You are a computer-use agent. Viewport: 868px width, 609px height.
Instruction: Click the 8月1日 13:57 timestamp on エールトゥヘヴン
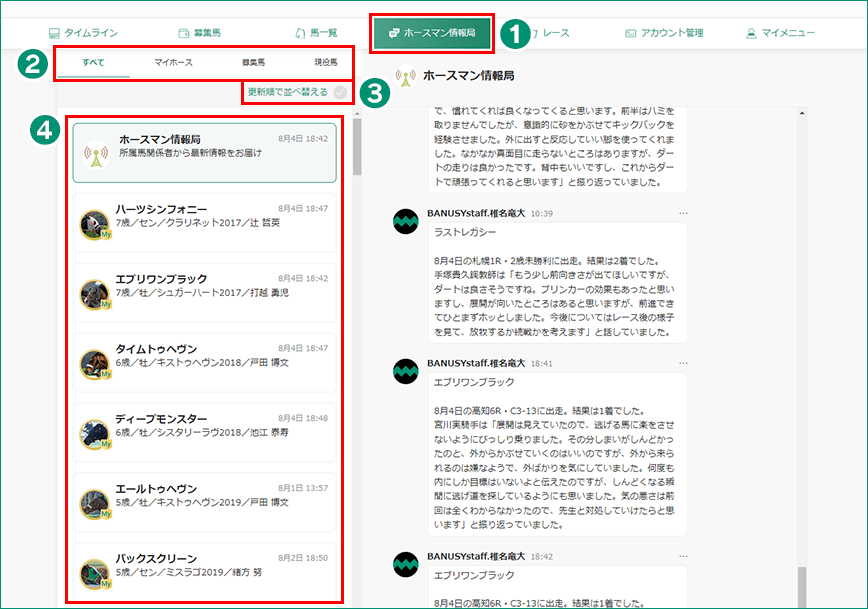tap(303, 488)
